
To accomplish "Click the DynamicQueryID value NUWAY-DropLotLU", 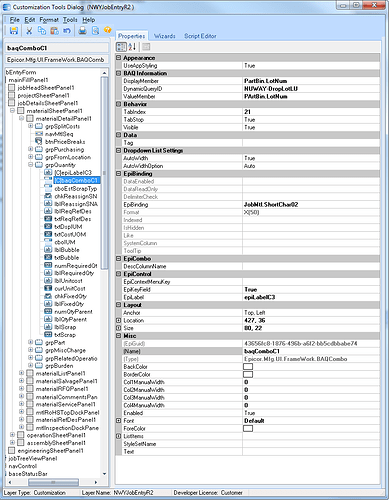I will tap(271, 89).
